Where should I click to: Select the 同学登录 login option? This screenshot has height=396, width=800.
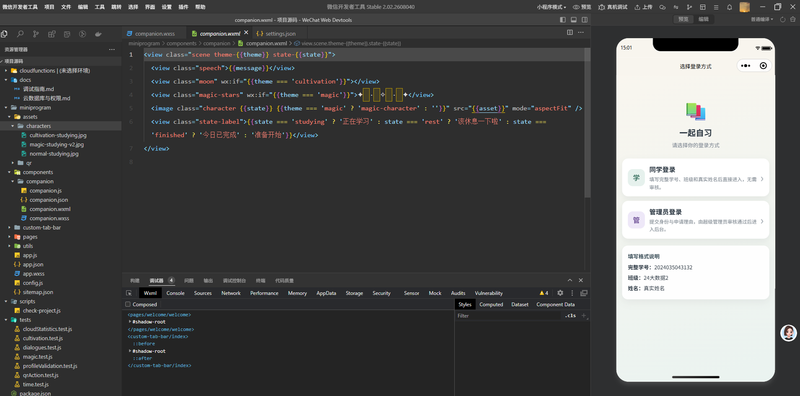click(x=695, y=178)
